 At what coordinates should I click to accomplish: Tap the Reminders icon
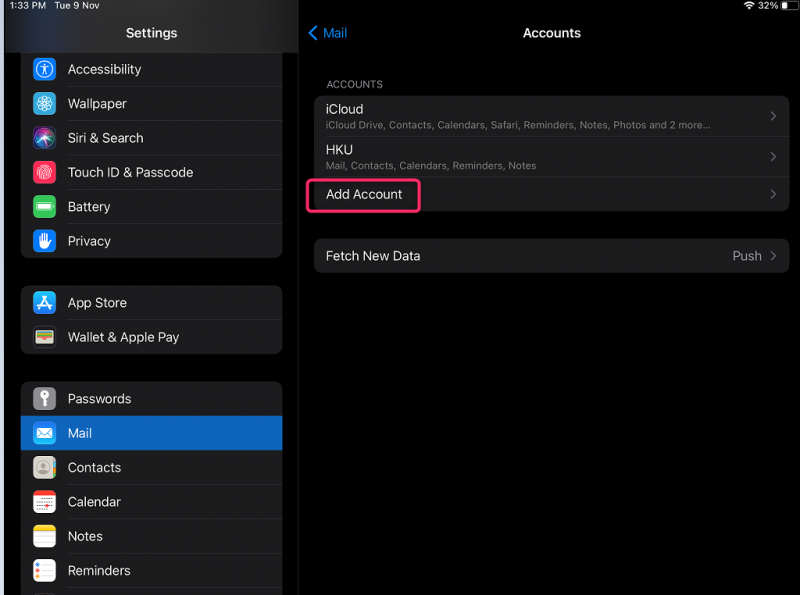(x=44, y=571)
